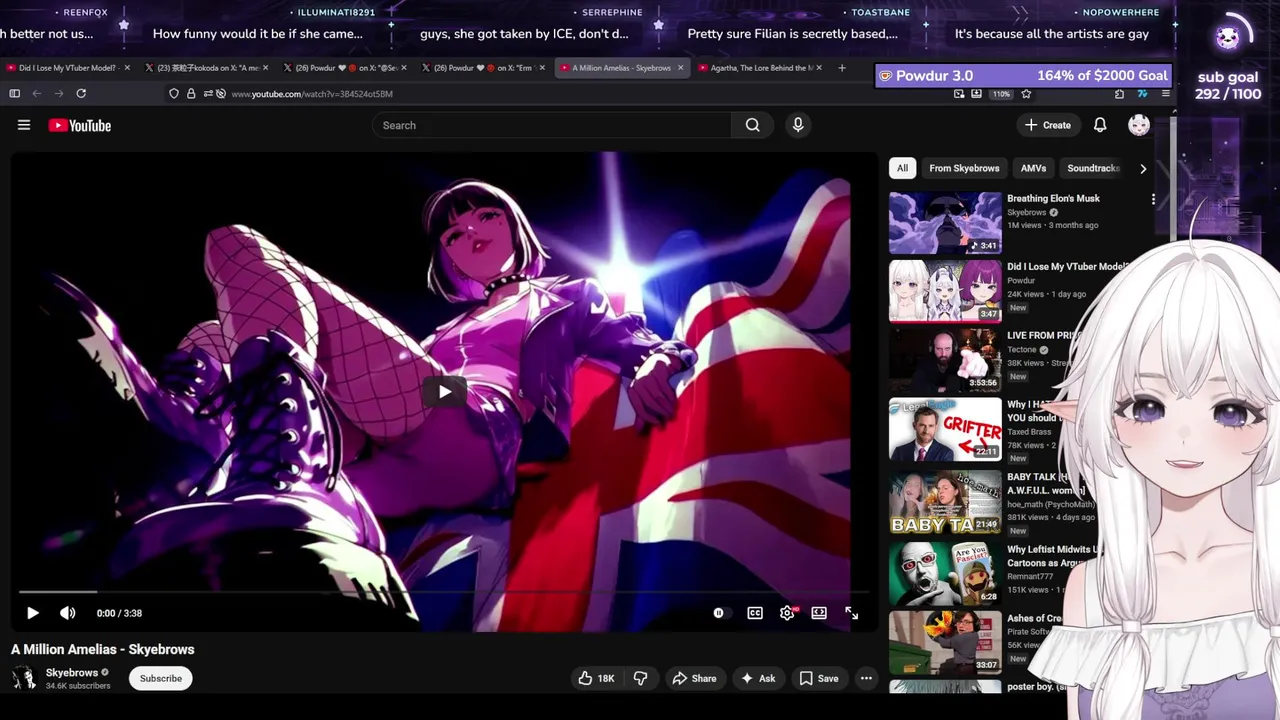Click the Ask button
This screenshot has height=720, width=1280.
[758, 678]
